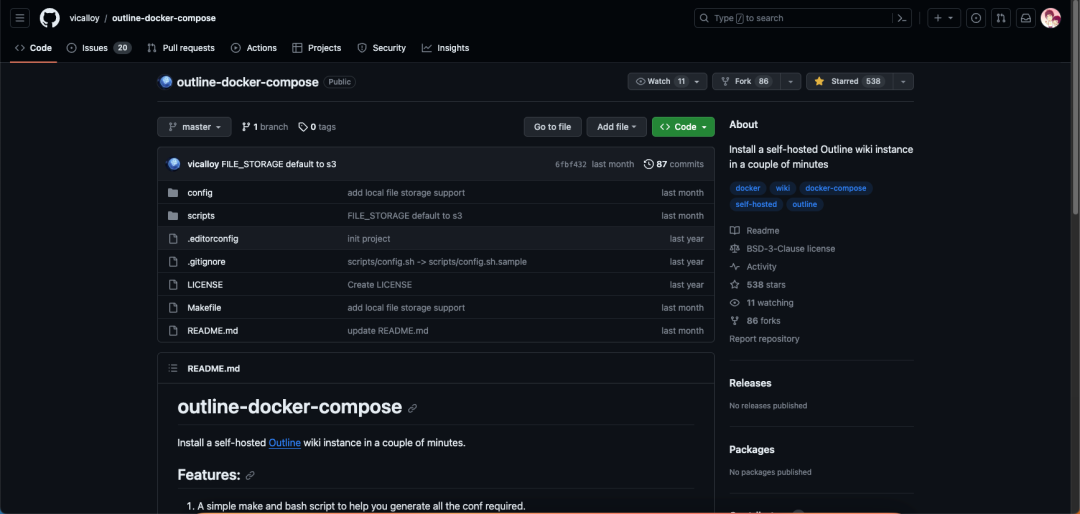Click the Go to file button
This screenshot has height=514, width=1080.
pyautogui.click(x=552, y=127)
